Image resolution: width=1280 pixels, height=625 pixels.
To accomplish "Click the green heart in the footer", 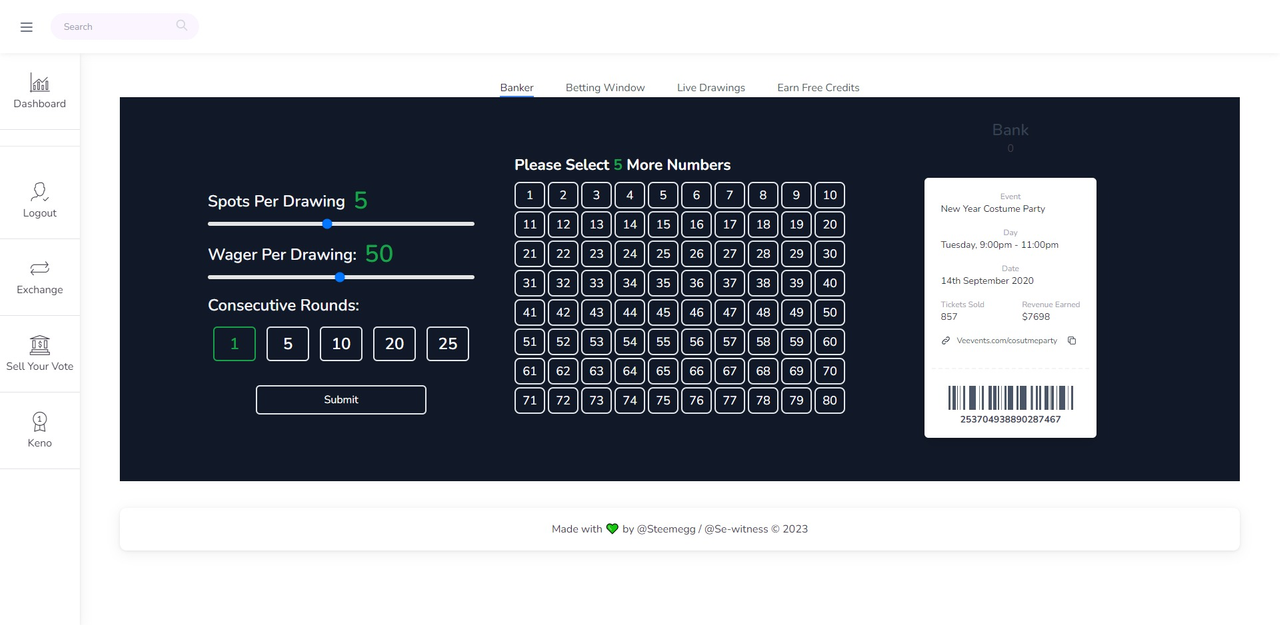I will tap(612, 529).
